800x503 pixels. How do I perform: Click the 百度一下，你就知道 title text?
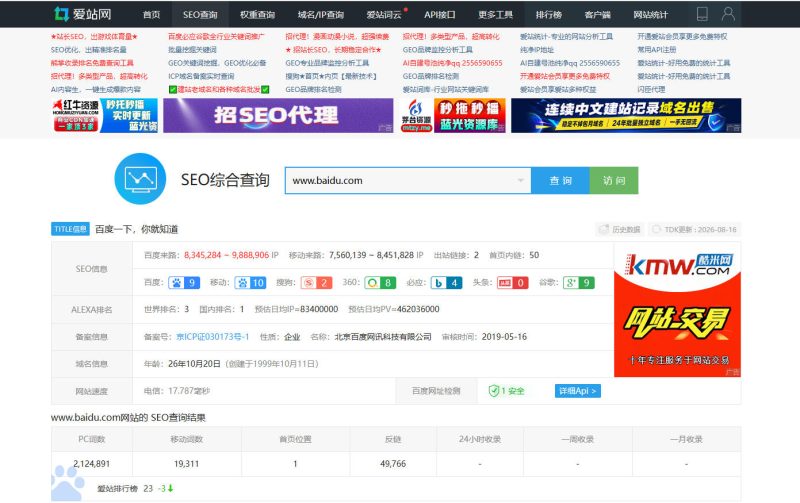pos(136,229)
